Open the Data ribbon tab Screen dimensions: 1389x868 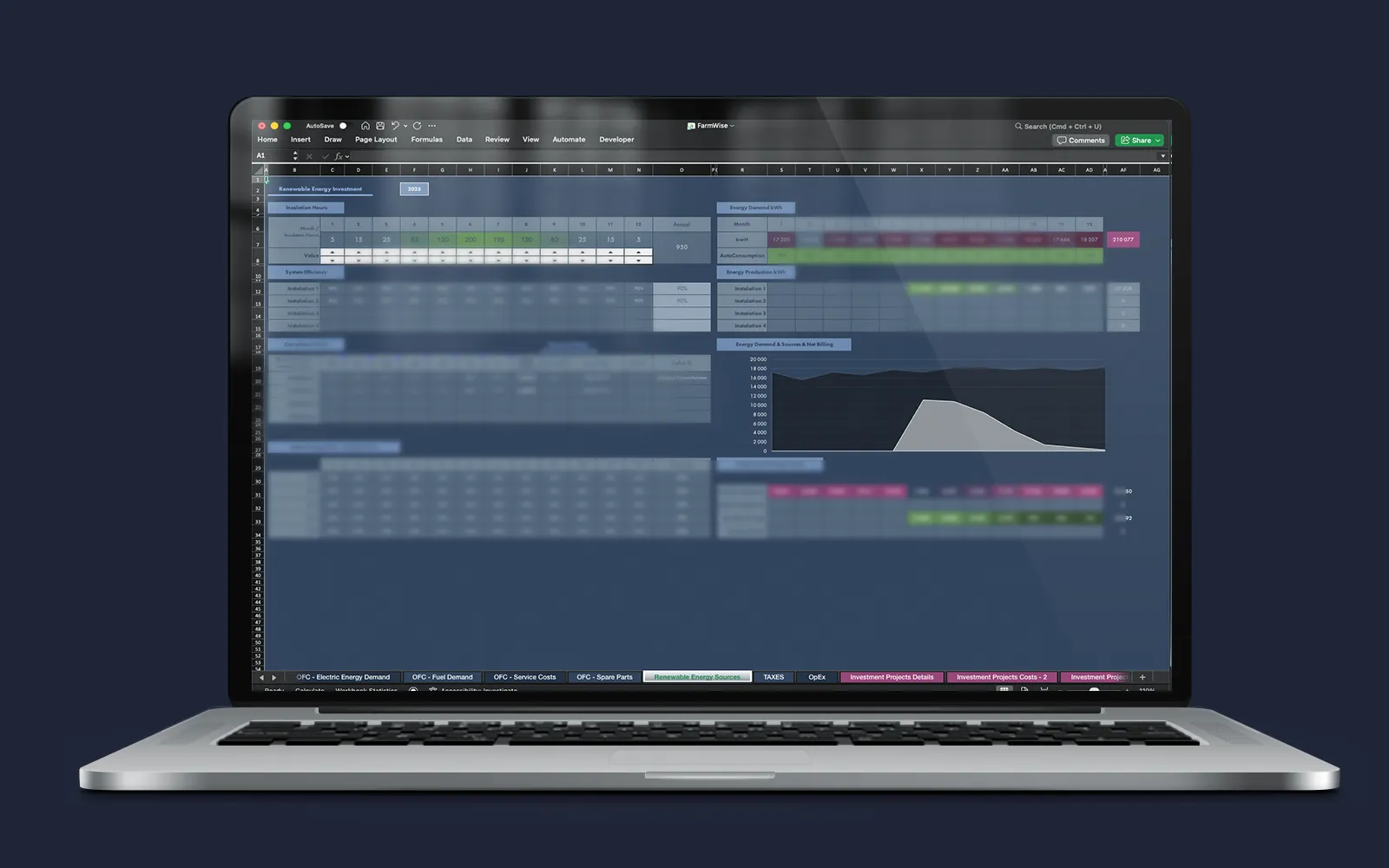(x=464, y=140)
